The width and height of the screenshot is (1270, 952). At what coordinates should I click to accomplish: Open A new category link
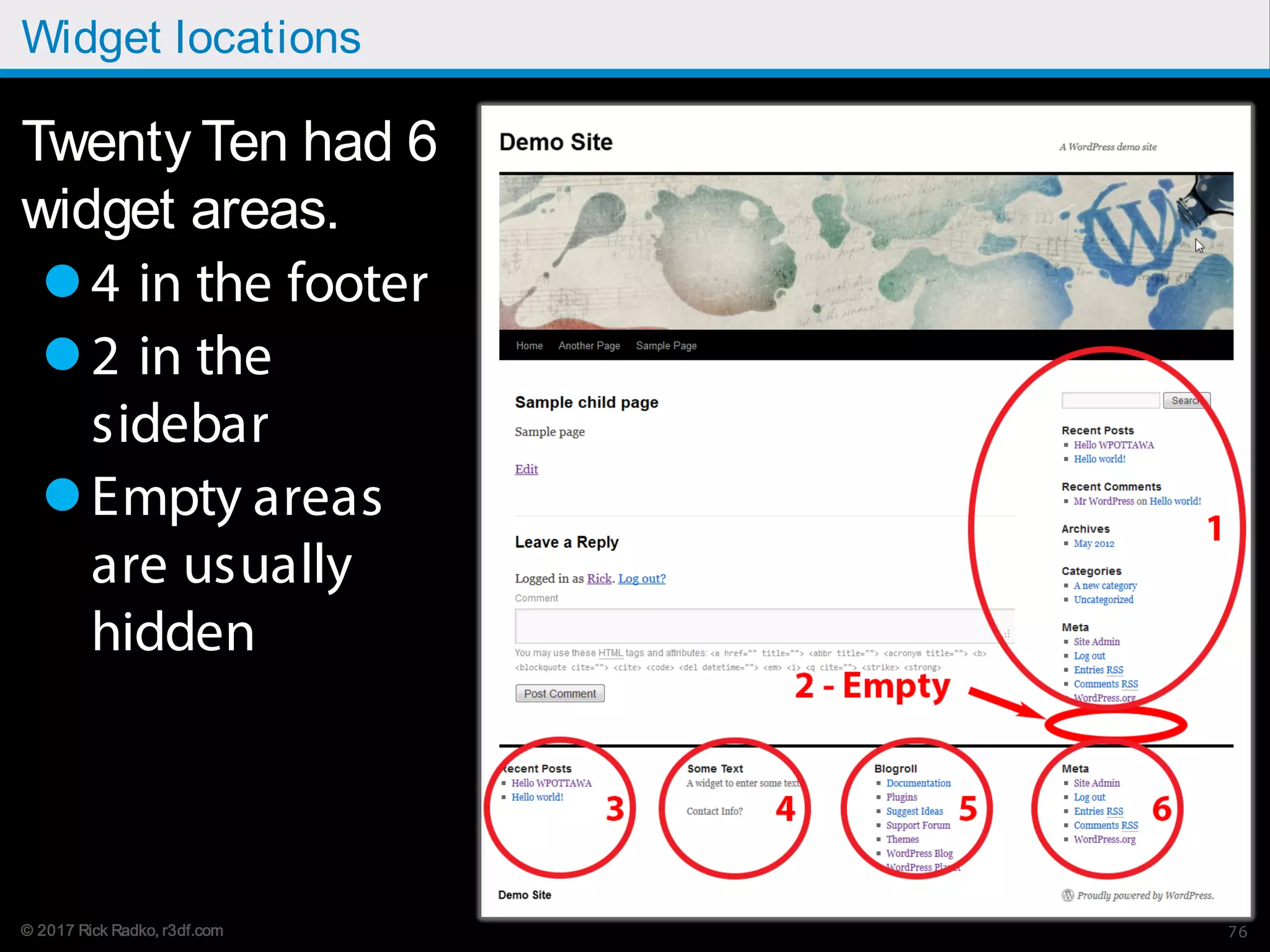tap(1105, 586)
